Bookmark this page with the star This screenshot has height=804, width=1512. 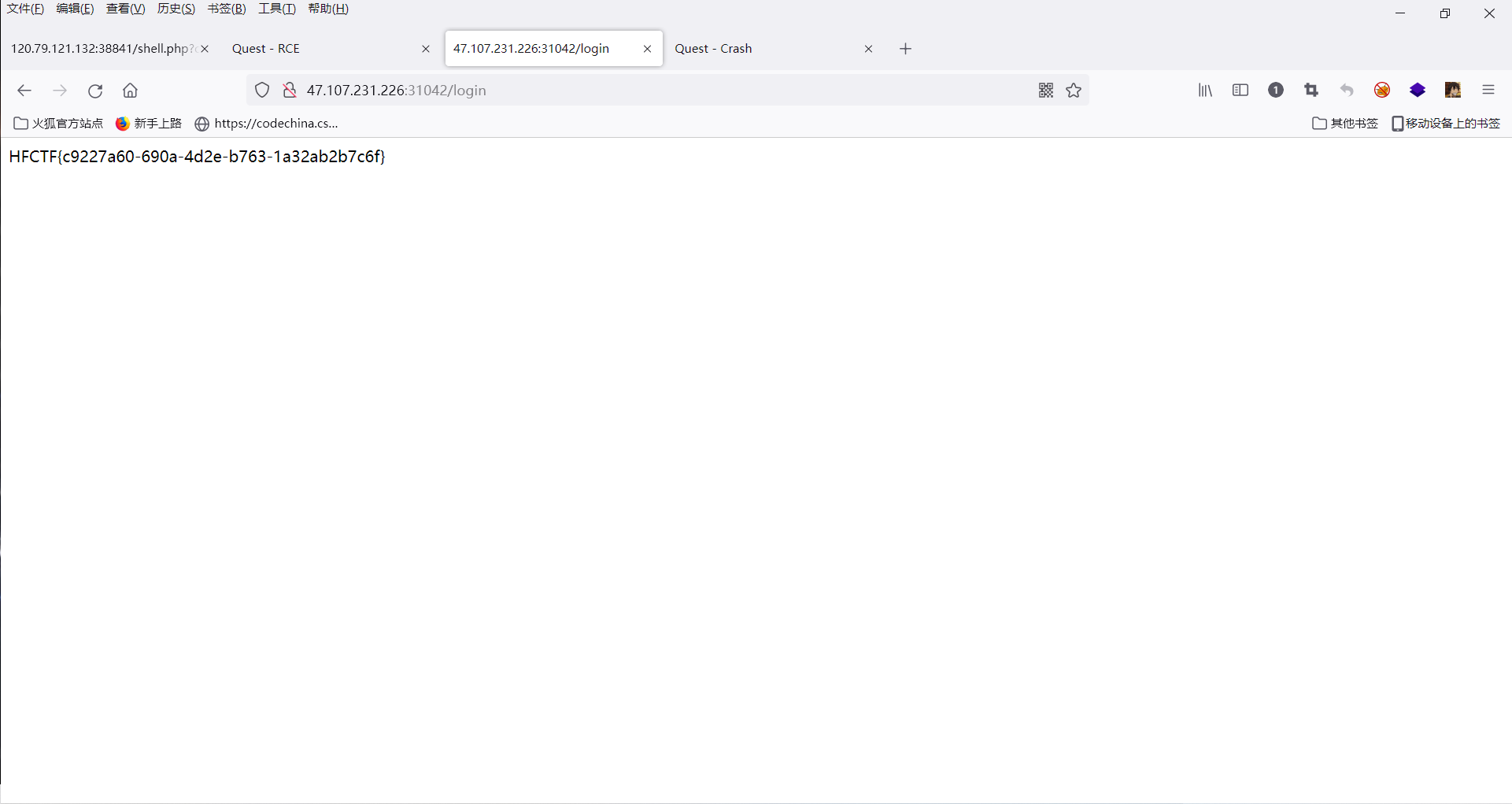pos(1074,91)
